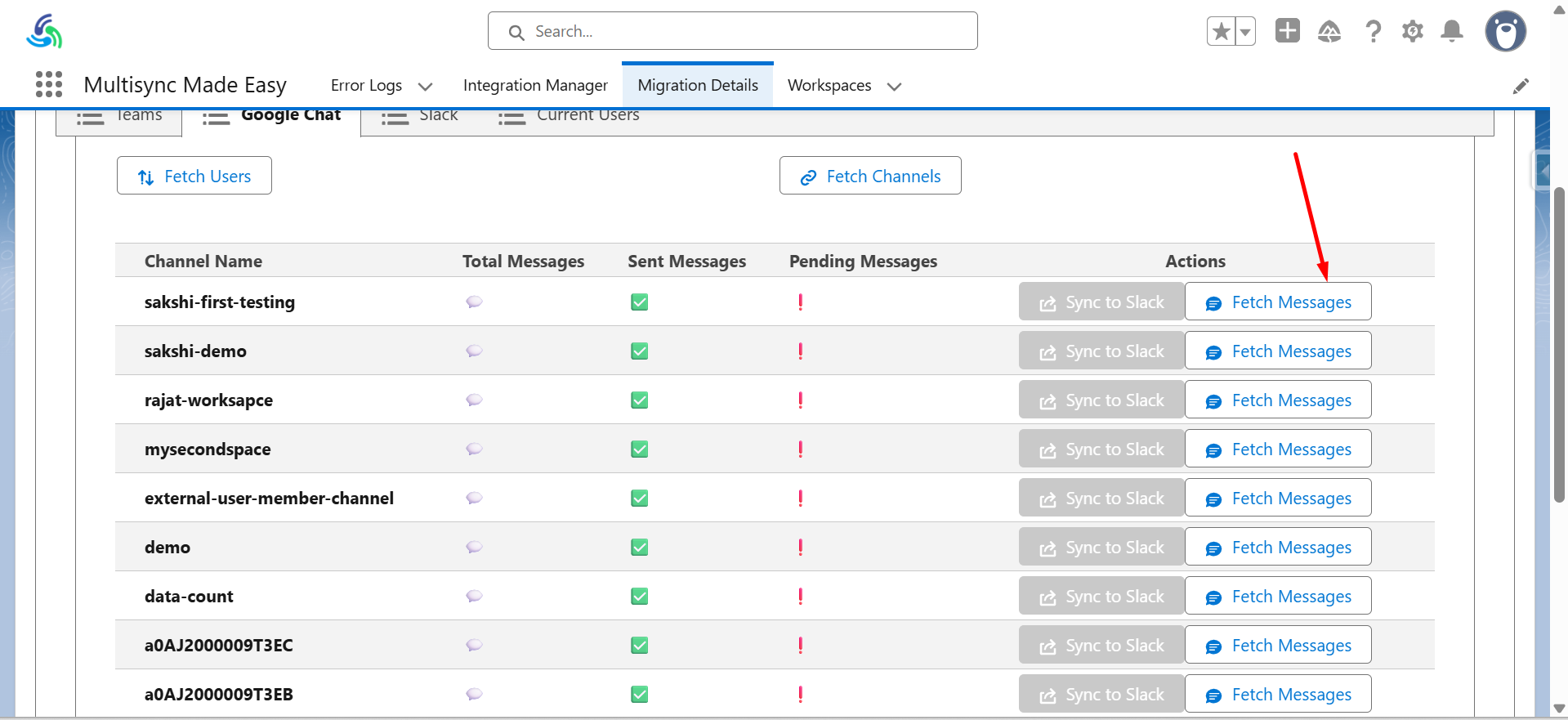Fetch Messages for demo channel
The width and height of the screenshot is (1568, 720).
(1278, 547)
